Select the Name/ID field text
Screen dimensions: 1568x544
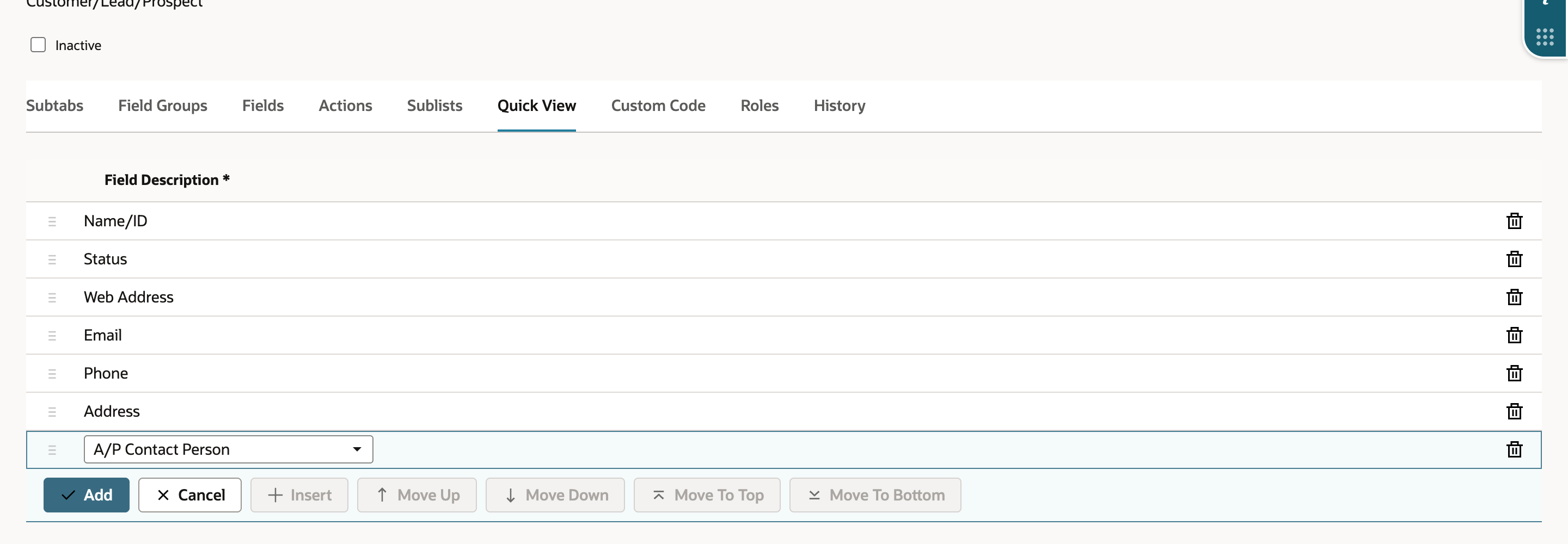115,221
